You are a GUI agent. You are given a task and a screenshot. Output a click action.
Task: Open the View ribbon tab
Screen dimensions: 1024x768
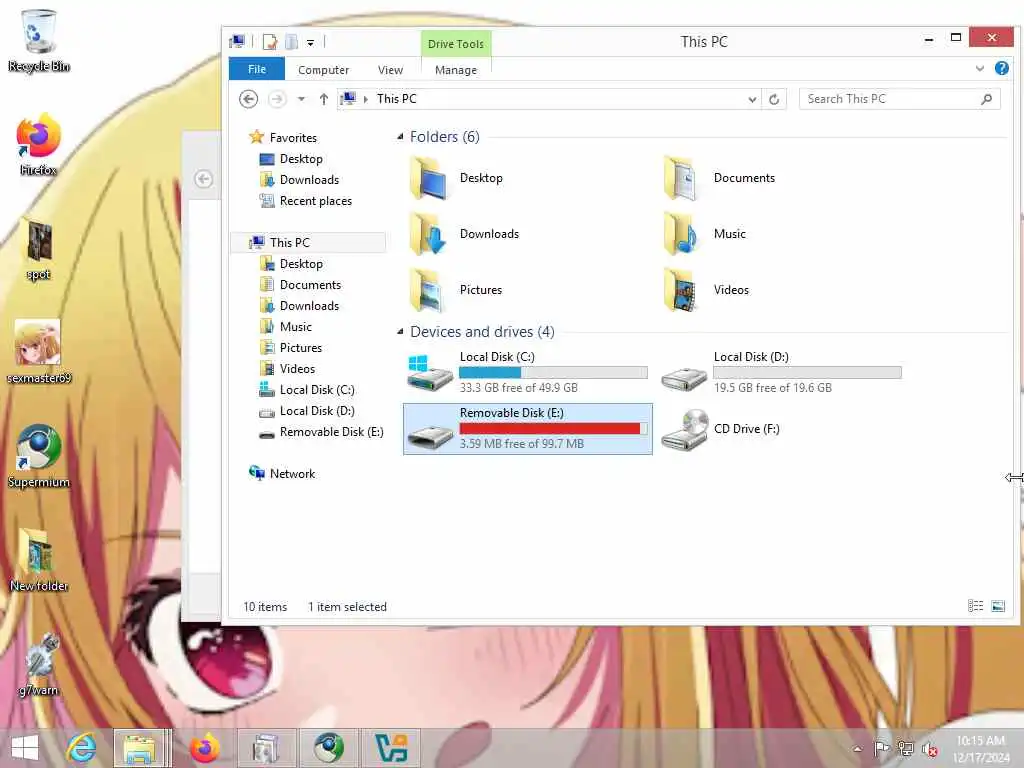point(390,70)
